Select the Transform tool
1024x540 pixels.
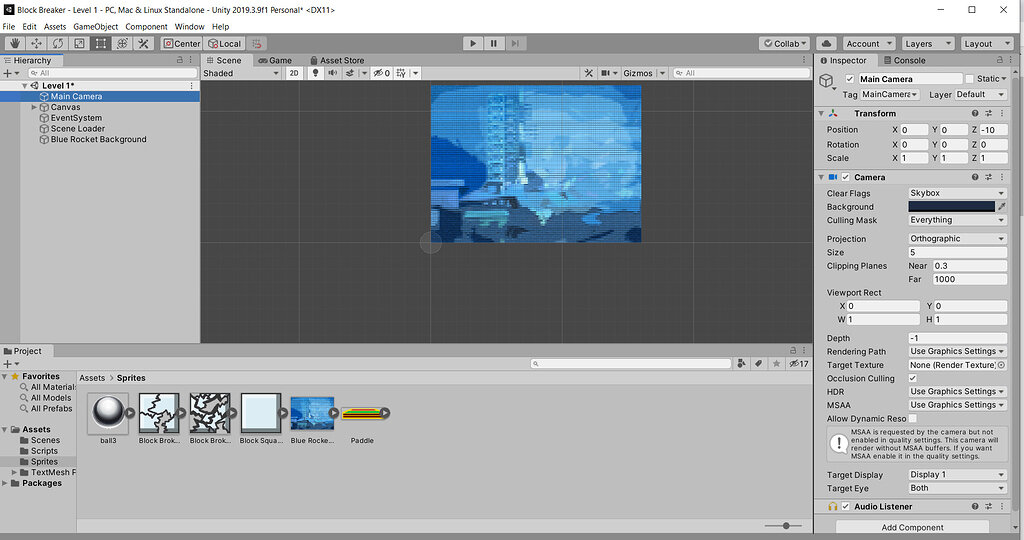point(122,43)
